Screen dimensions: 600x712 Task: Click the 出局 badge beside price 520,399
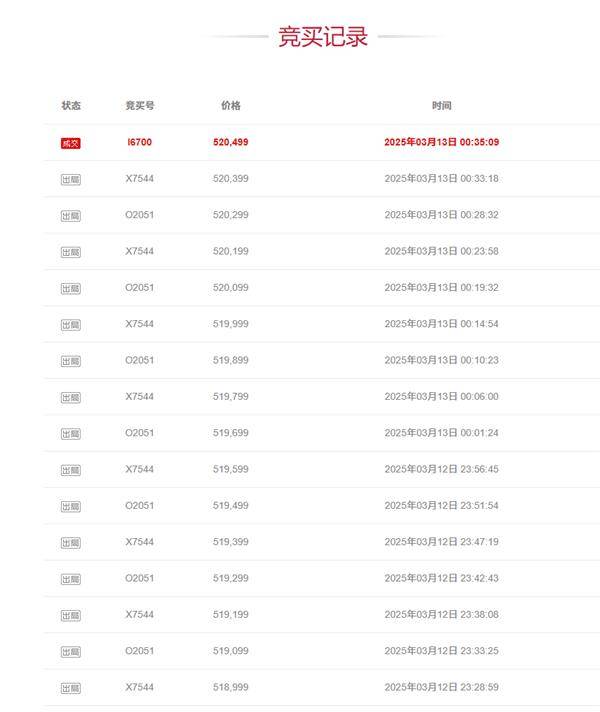coord(70,180)
